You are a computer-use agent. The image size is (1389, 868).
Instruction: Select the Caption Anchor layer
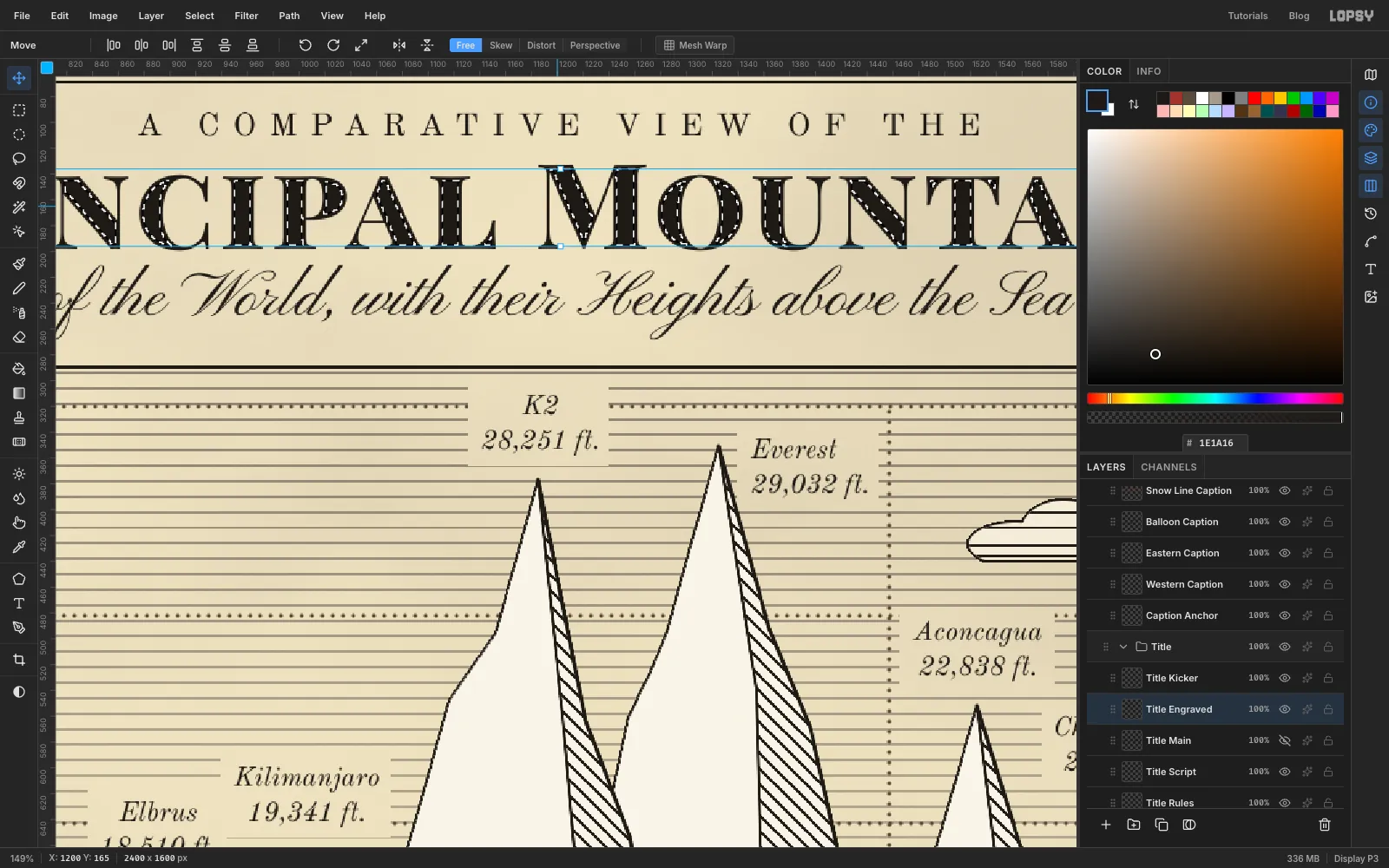[x=1215, y=615]
